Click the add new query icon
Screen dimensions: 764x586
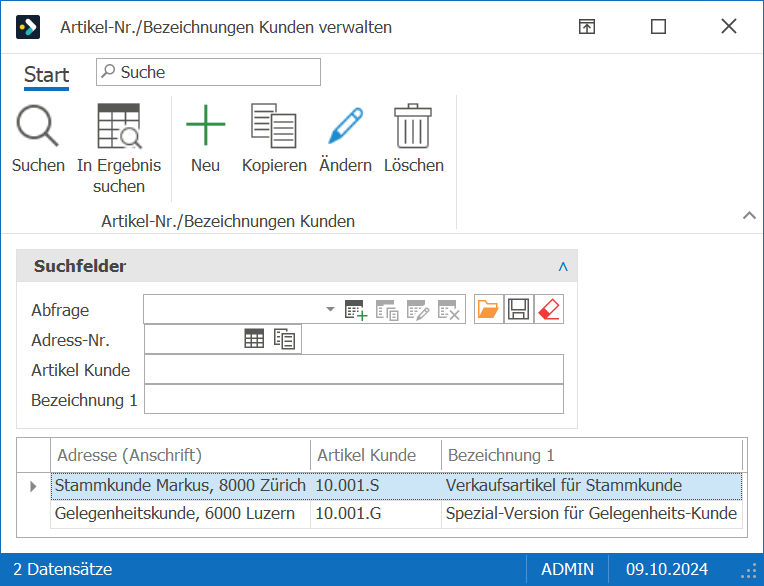pos(356,310)
